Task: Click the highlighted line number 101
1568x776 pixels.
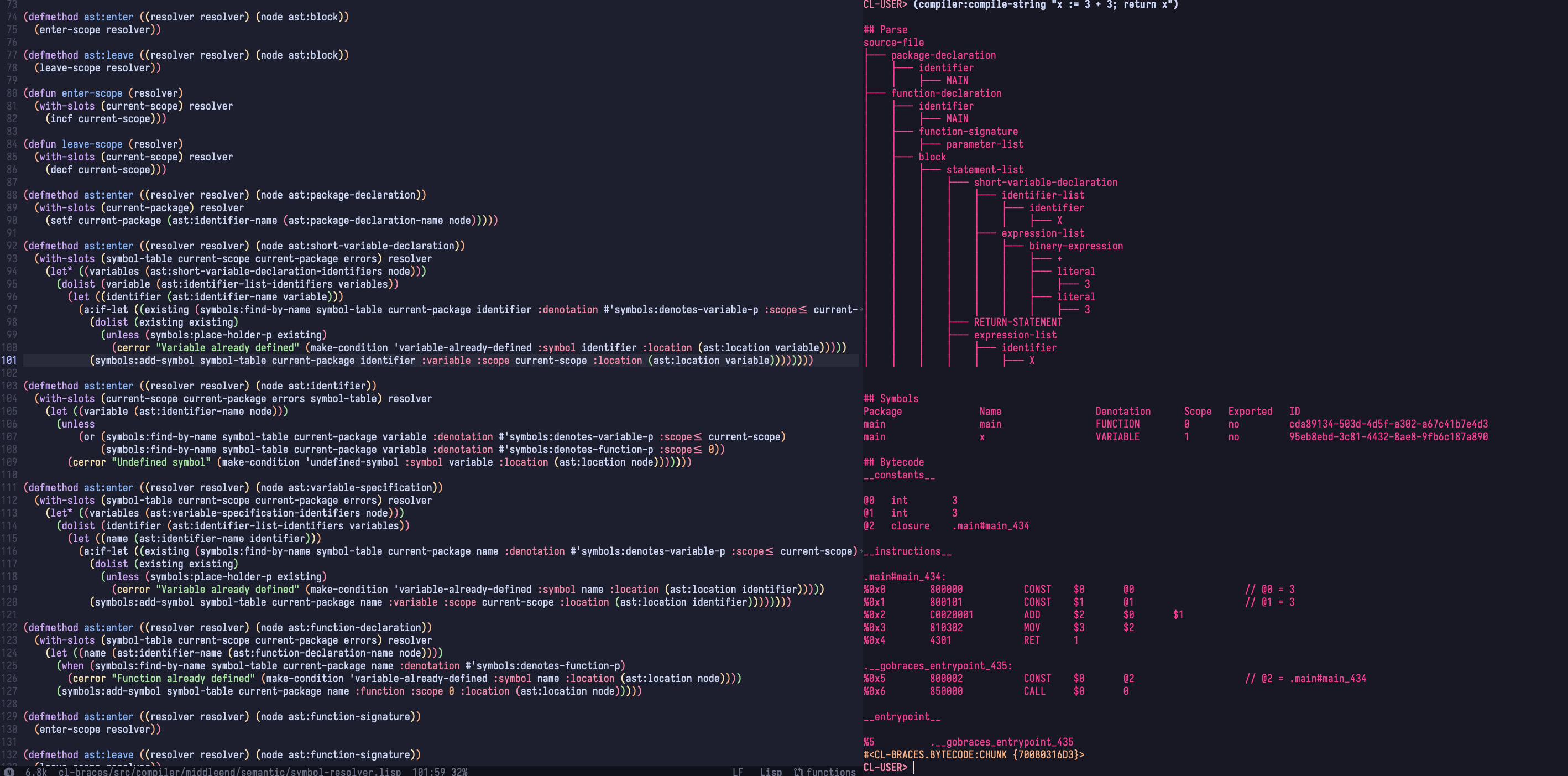Action: [9, 360]
